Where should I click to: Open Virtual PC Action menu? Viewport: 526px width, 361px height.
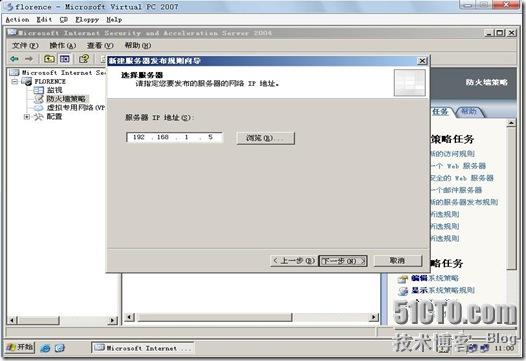(17, 20)
